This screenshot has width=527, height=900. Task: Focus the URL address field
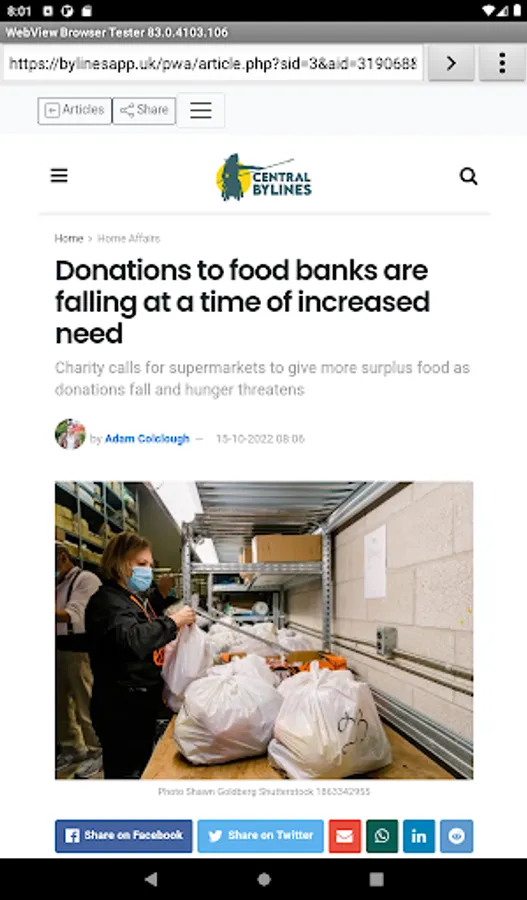(x=213, y=63)
